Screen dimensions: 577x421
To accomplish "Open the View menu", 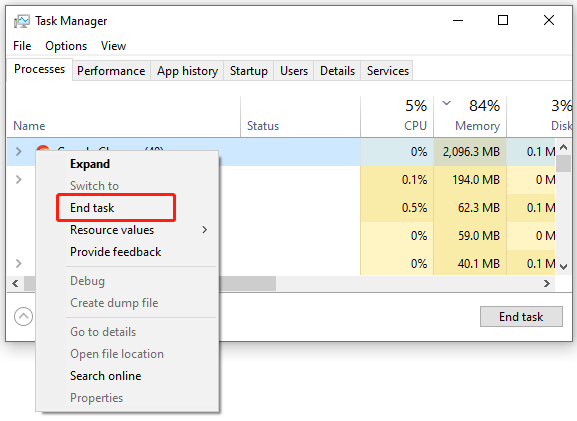I will coord(113,46).
